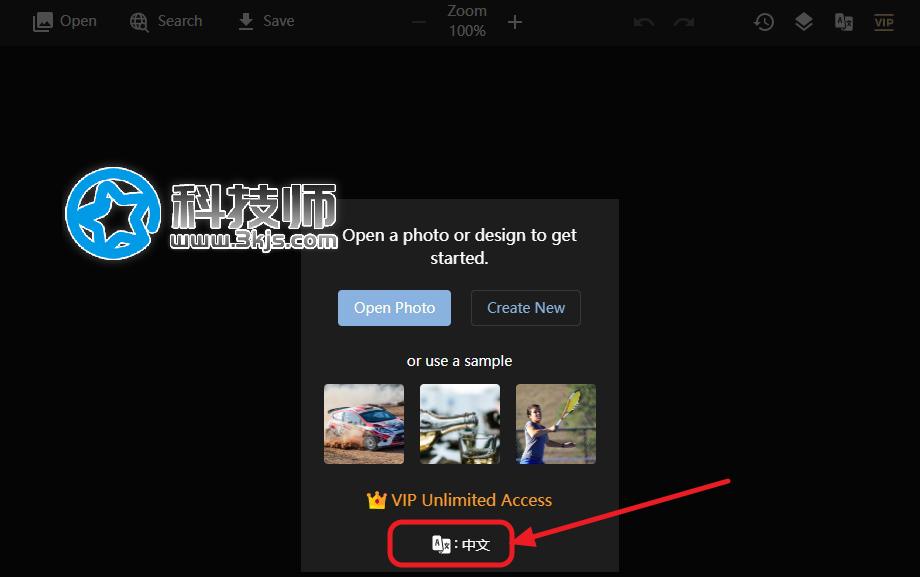Click the Save text label in toolbar
This screenshot has width=920, height=577.
coord(279,21)
